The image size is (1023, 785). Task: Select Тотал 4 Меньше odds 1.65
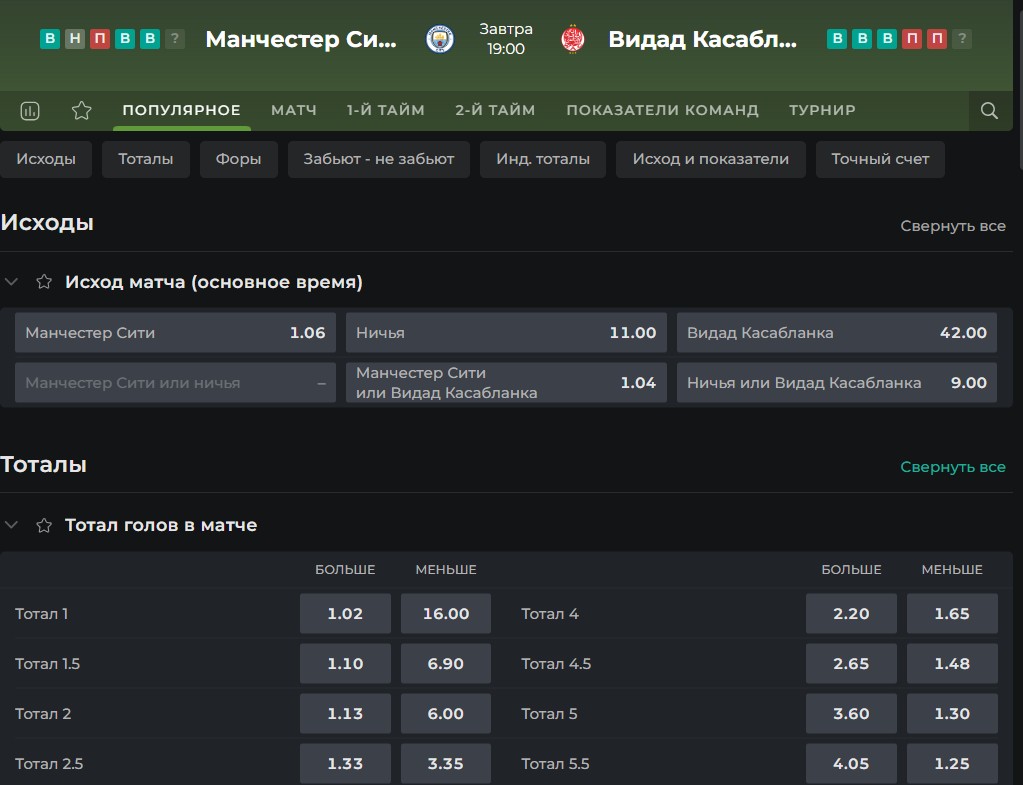tap(952, 613)
